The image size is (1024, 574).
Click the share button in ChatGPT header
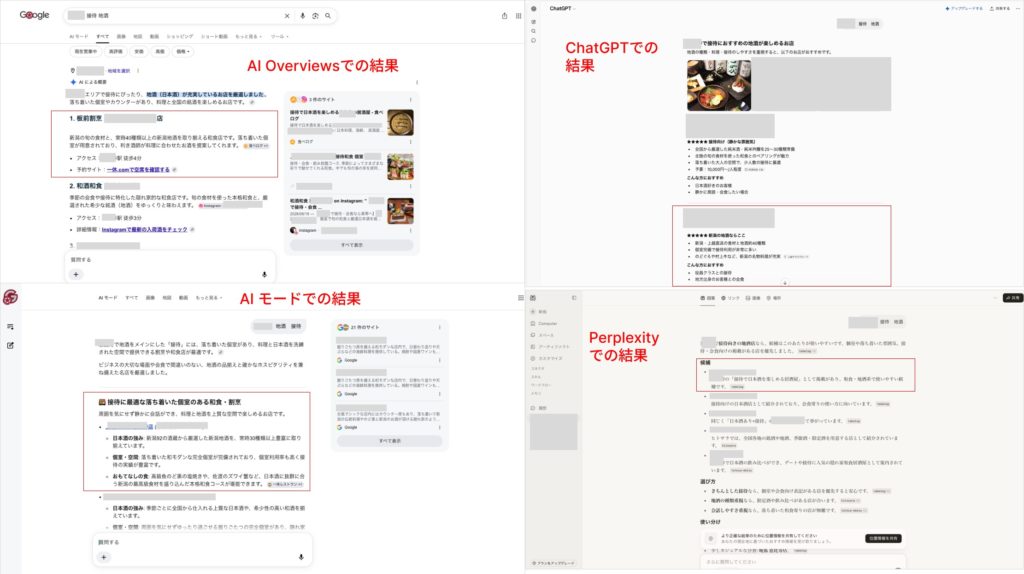[x=1000, y=8]
